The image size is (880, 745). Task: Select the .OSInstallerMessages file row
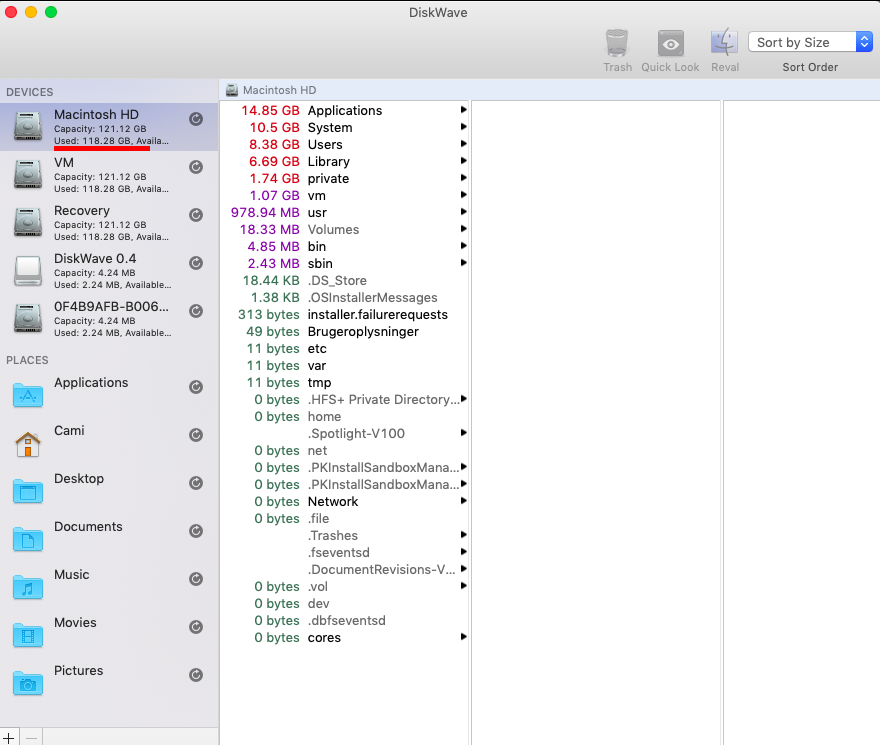[345, 298]
